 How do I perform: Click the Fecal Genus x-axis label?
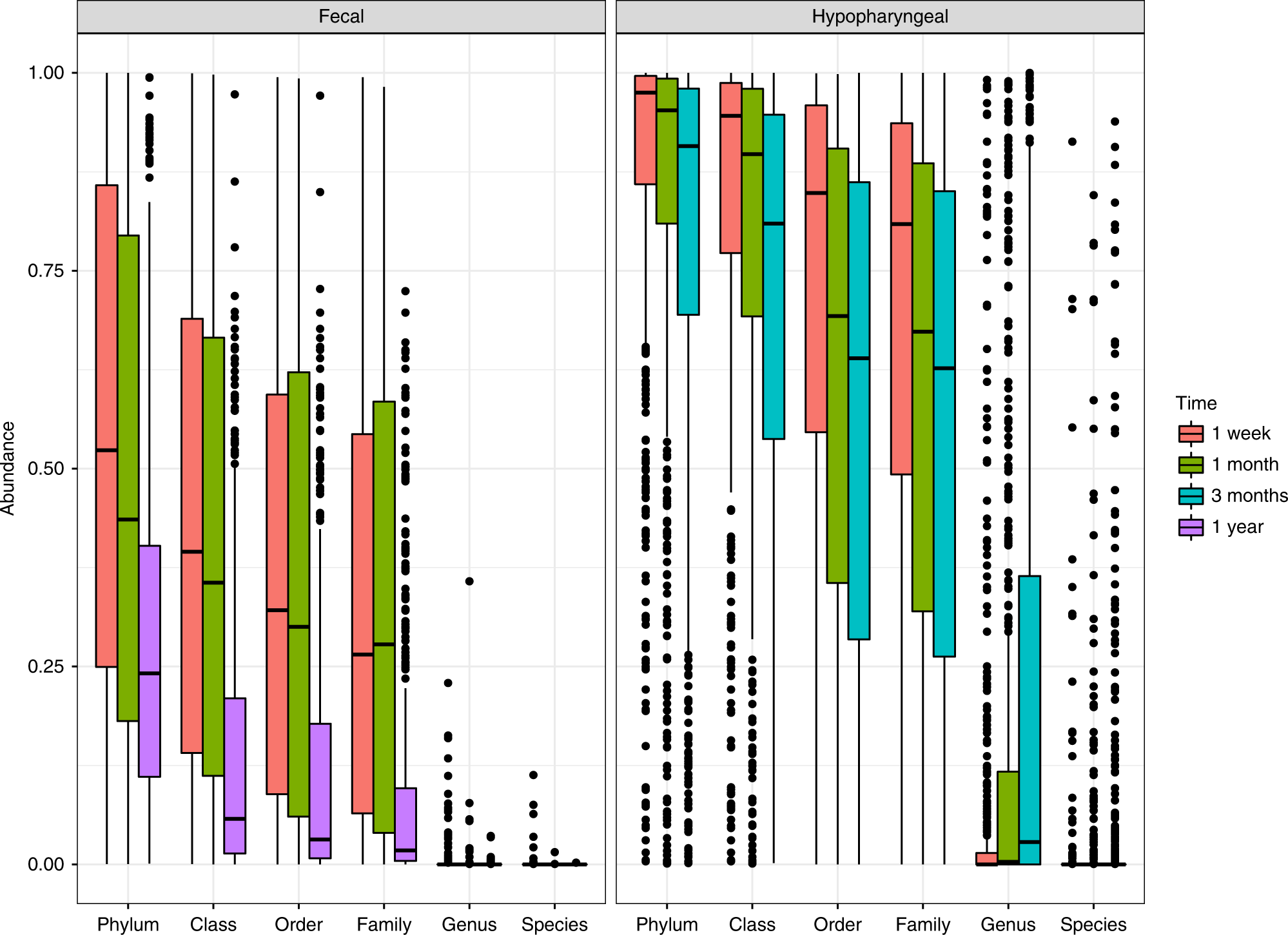click(469, 924)
